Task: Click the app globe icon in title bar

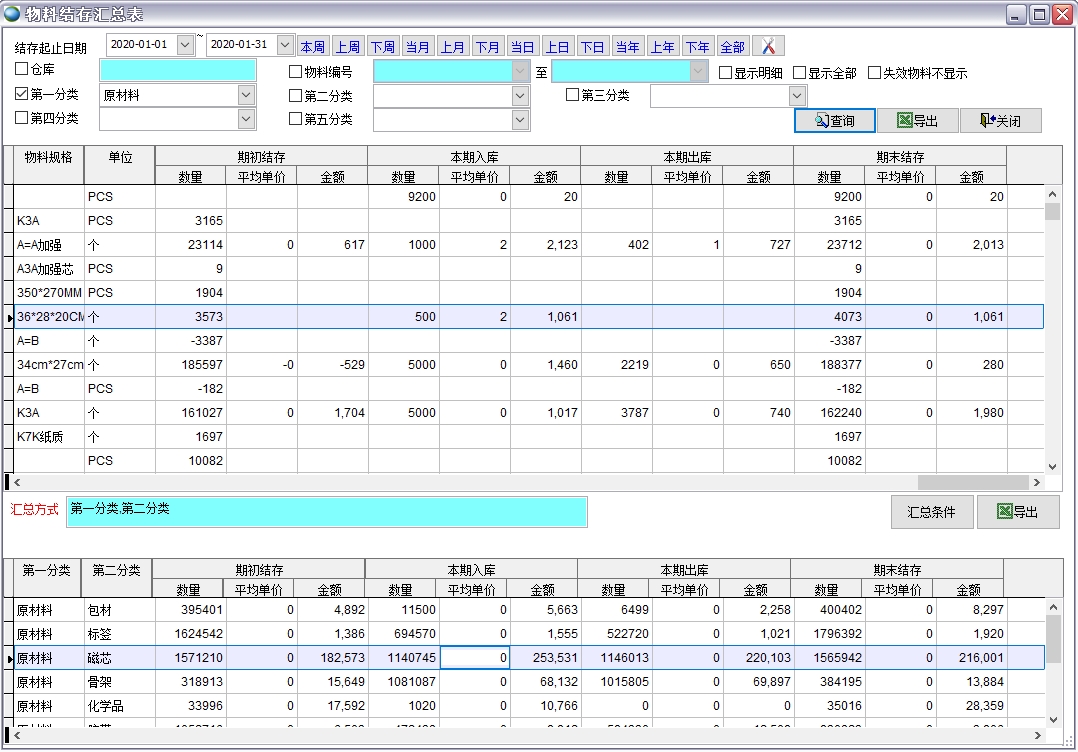Action: 12,13
